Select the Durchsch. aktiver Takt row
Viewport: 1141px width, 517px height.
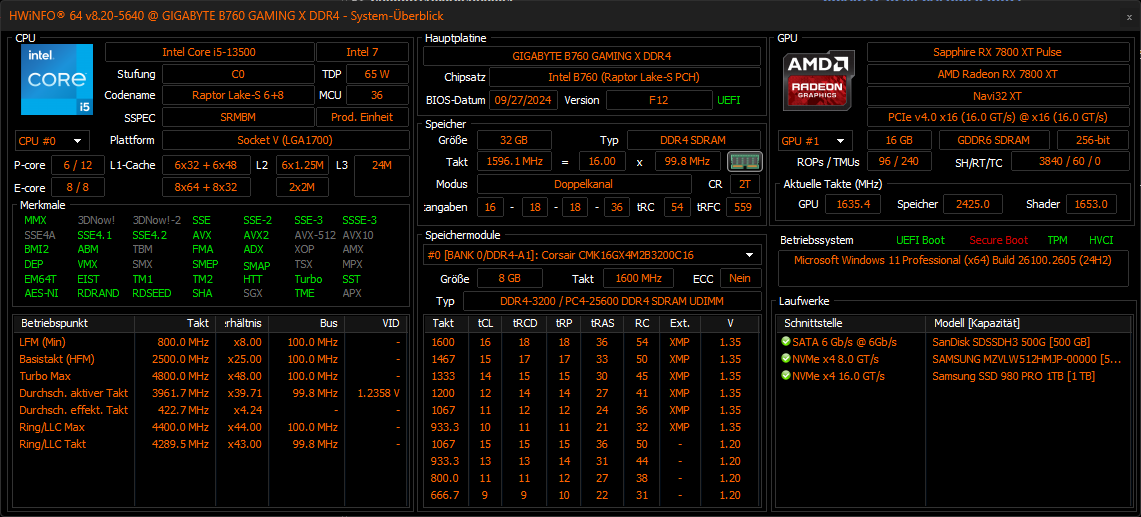[x=212, y=392]
